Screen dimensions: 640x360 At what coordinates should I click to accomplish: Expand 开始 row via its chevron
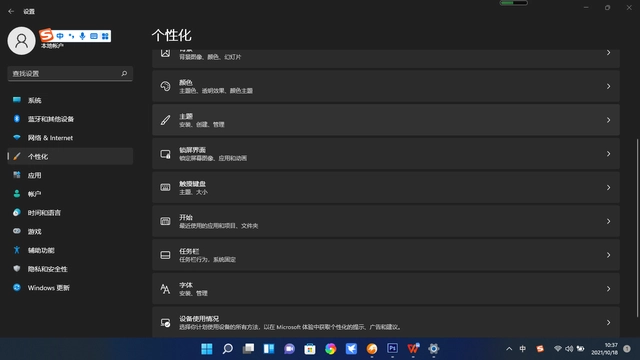tap(608, 221)
